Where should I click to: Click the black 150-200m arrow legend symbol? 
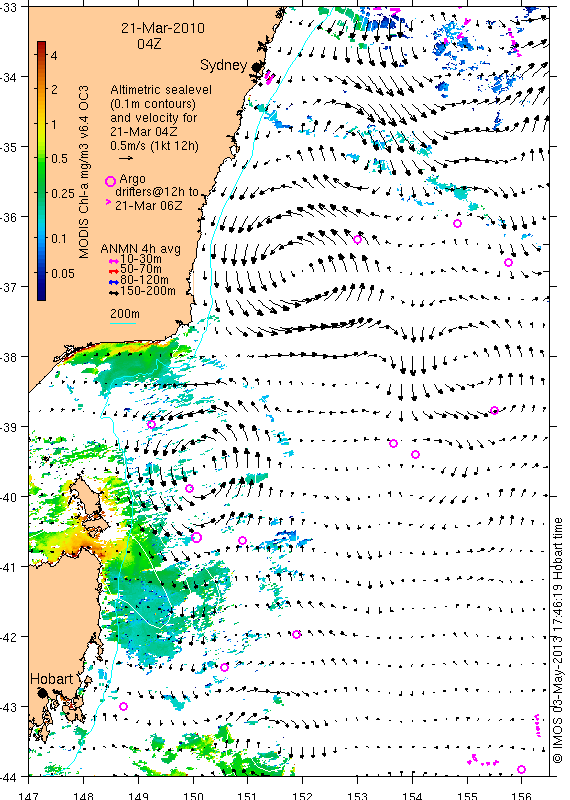point(114,292)
